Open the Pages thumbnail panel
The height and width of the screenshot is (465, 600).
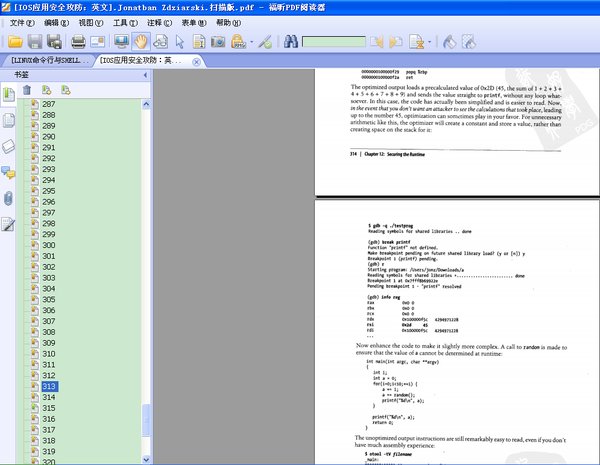(9, 121)
